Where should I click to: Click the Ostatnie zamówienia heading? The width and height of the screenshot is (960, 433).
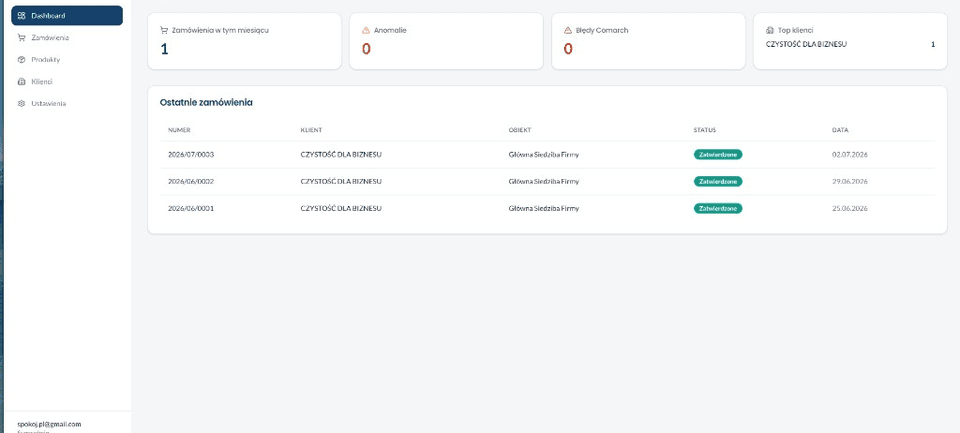[x=206, y=103]
